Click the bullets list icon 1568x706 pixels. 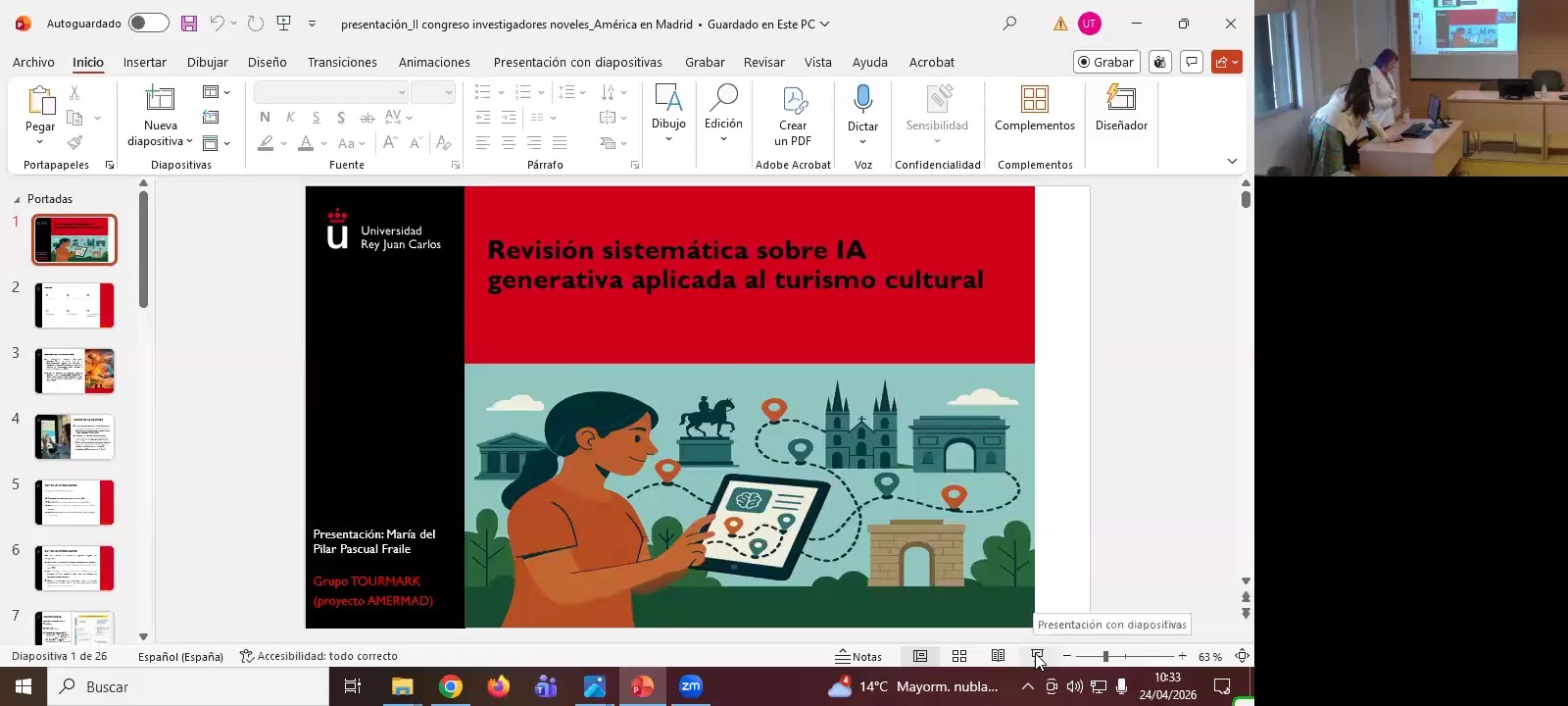pyautogui.click(x=482, y=92)
